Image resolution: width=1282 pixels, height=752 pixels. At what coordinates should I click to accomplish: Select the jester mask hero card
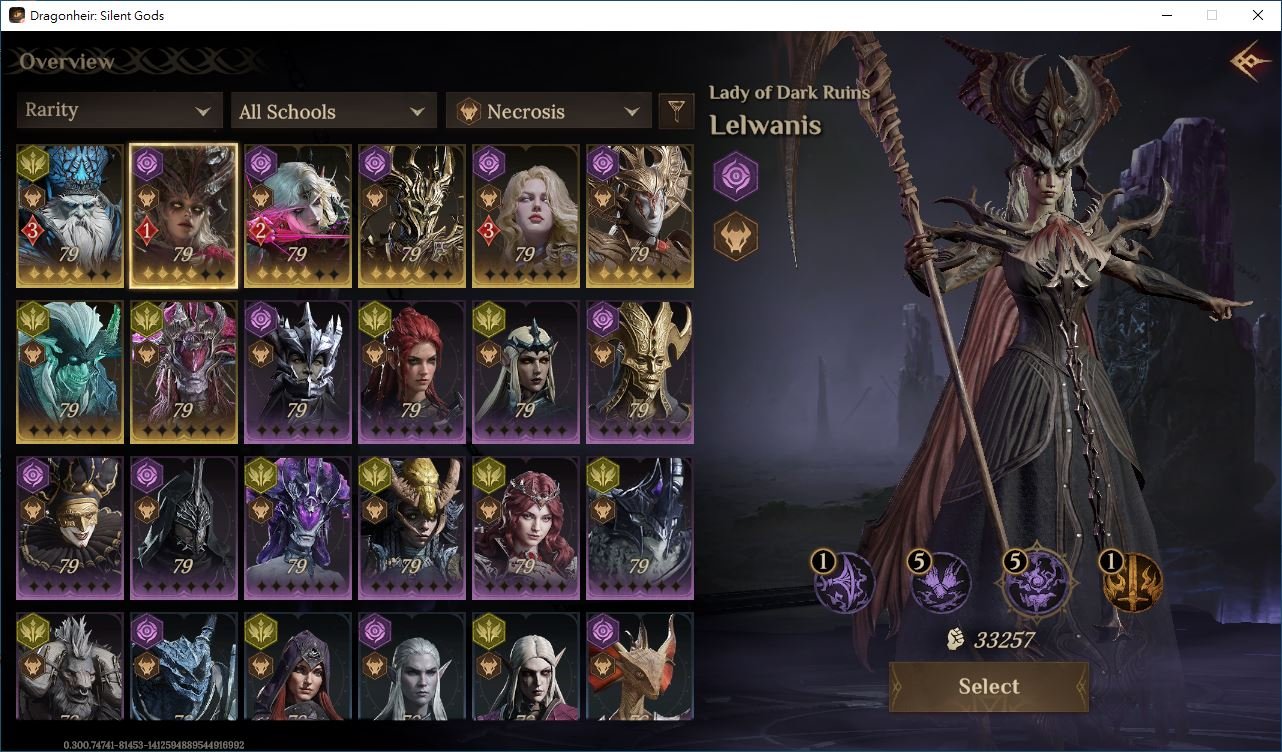(70, 528)
